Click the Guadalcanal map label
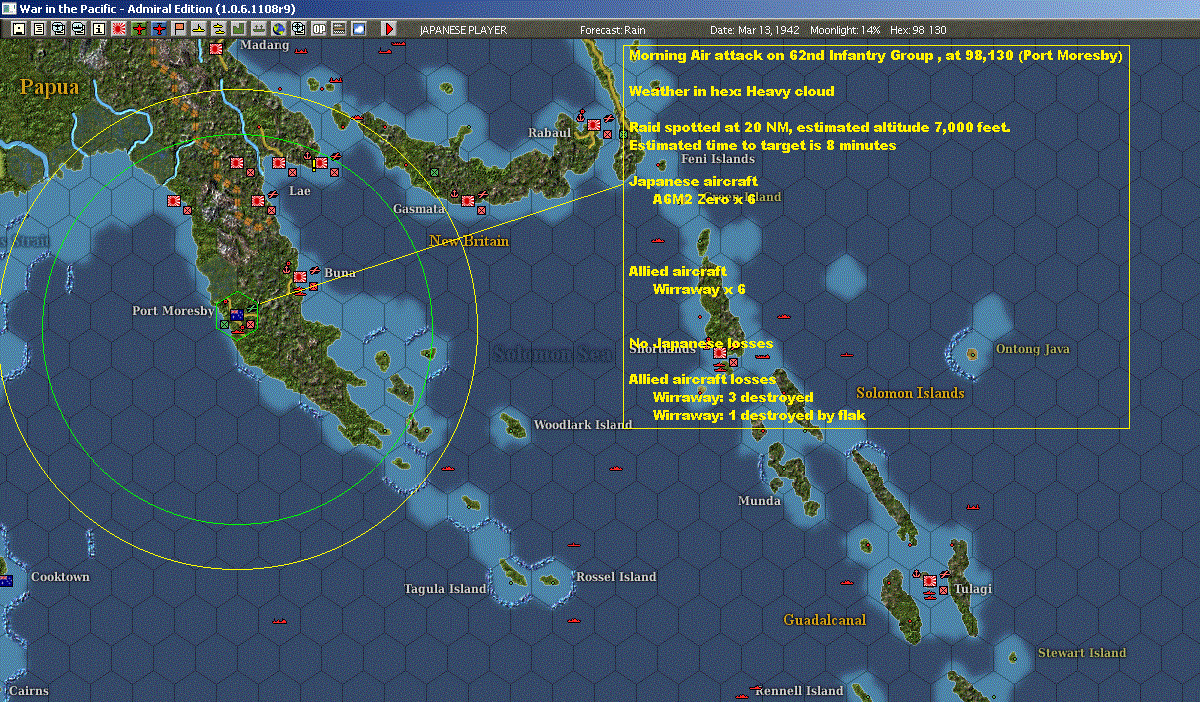This screenshot has height=702, width=1200. coord(825,620)
